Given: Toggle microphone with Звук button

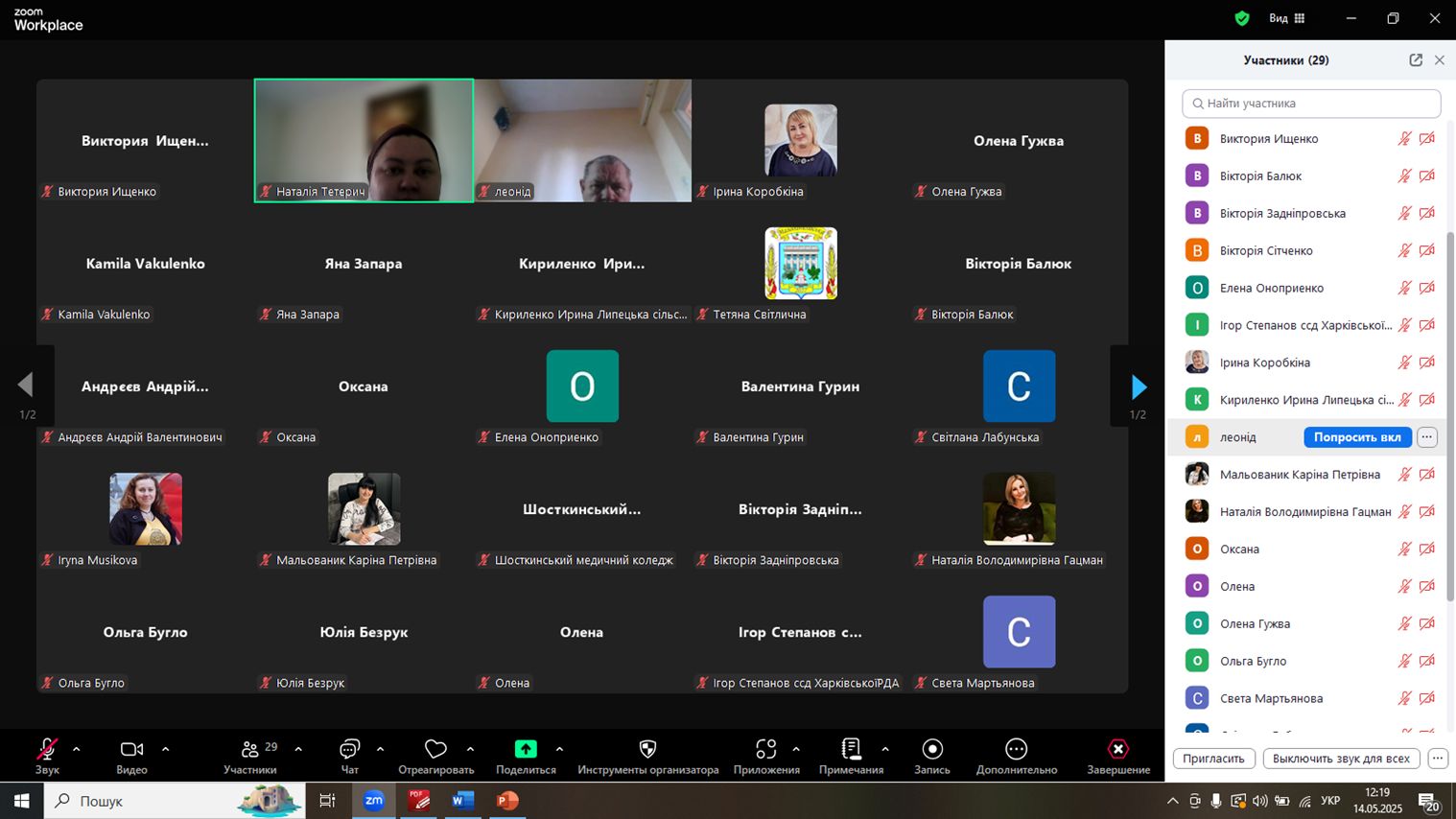Looking at the screenshot, I should tap(47, 749).
